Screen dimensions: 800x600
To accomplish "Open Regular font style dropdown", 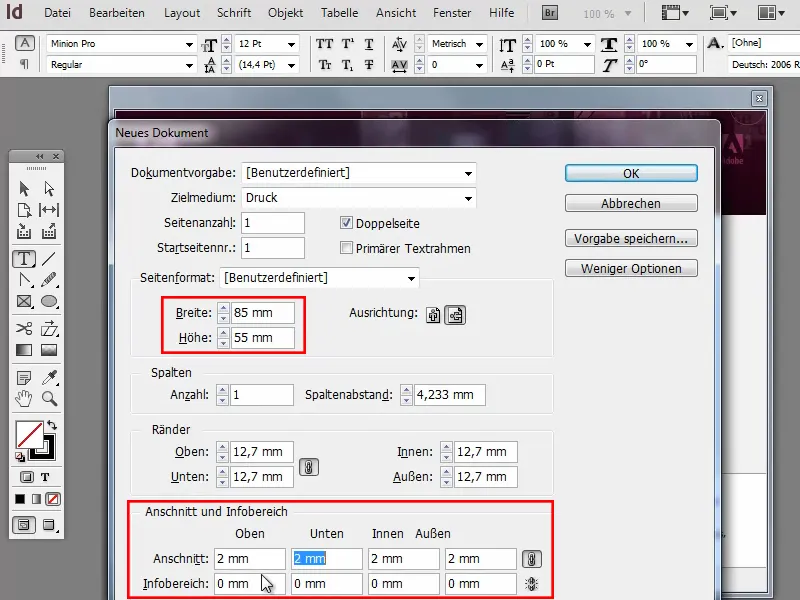I will 189,66.
